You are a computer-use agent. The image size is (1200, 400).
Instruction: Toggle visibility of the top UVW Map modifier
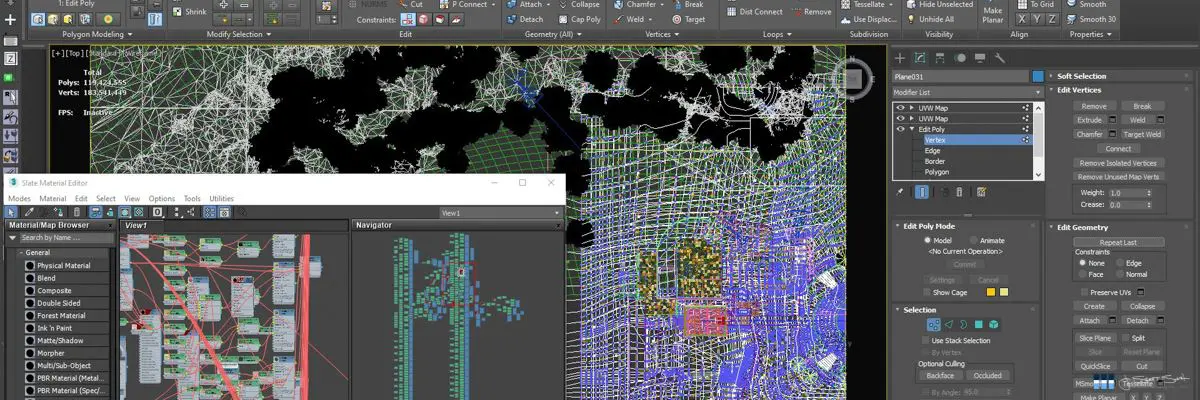tap(900, 107)
